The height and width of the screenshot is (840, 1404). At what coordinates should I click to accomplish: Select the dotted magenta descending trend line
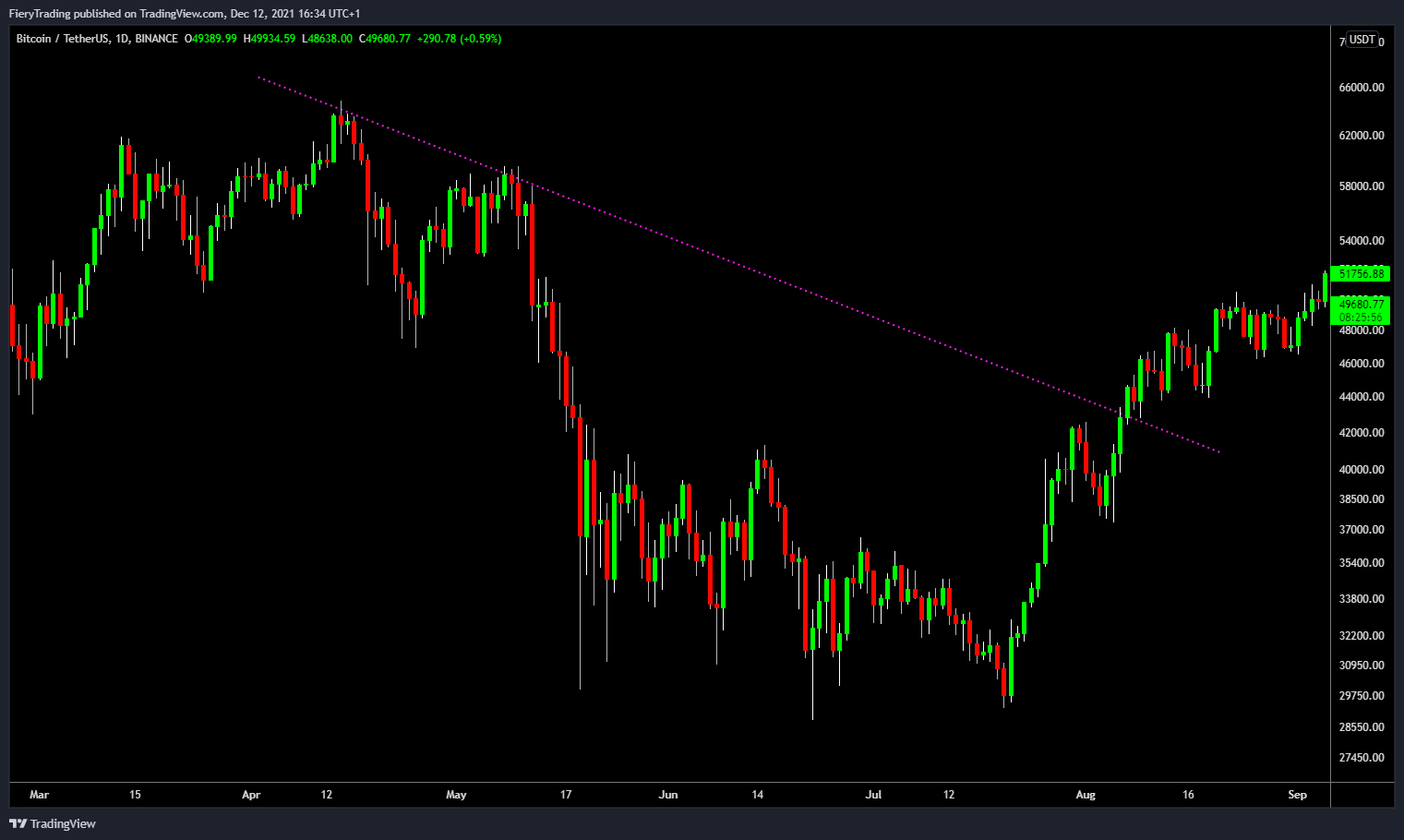738,265
